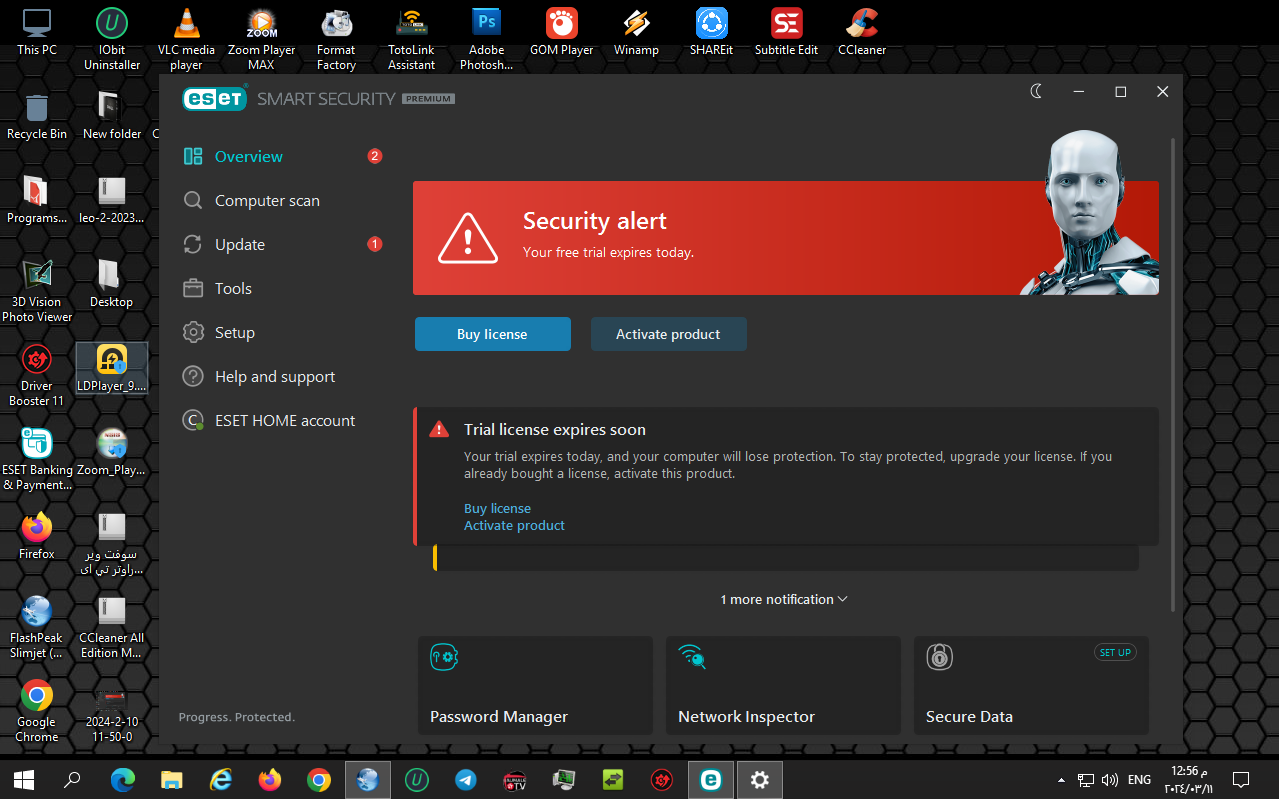Select the 3D Vision Photo Viewer icon
The width and height of the screenshot is (1279, 799).
37,291
